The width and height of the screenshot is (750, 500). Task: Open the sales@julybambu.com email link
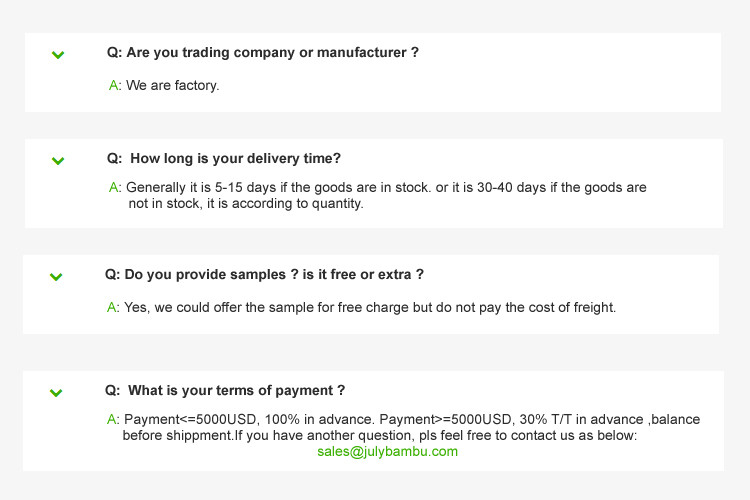(387, 452)
